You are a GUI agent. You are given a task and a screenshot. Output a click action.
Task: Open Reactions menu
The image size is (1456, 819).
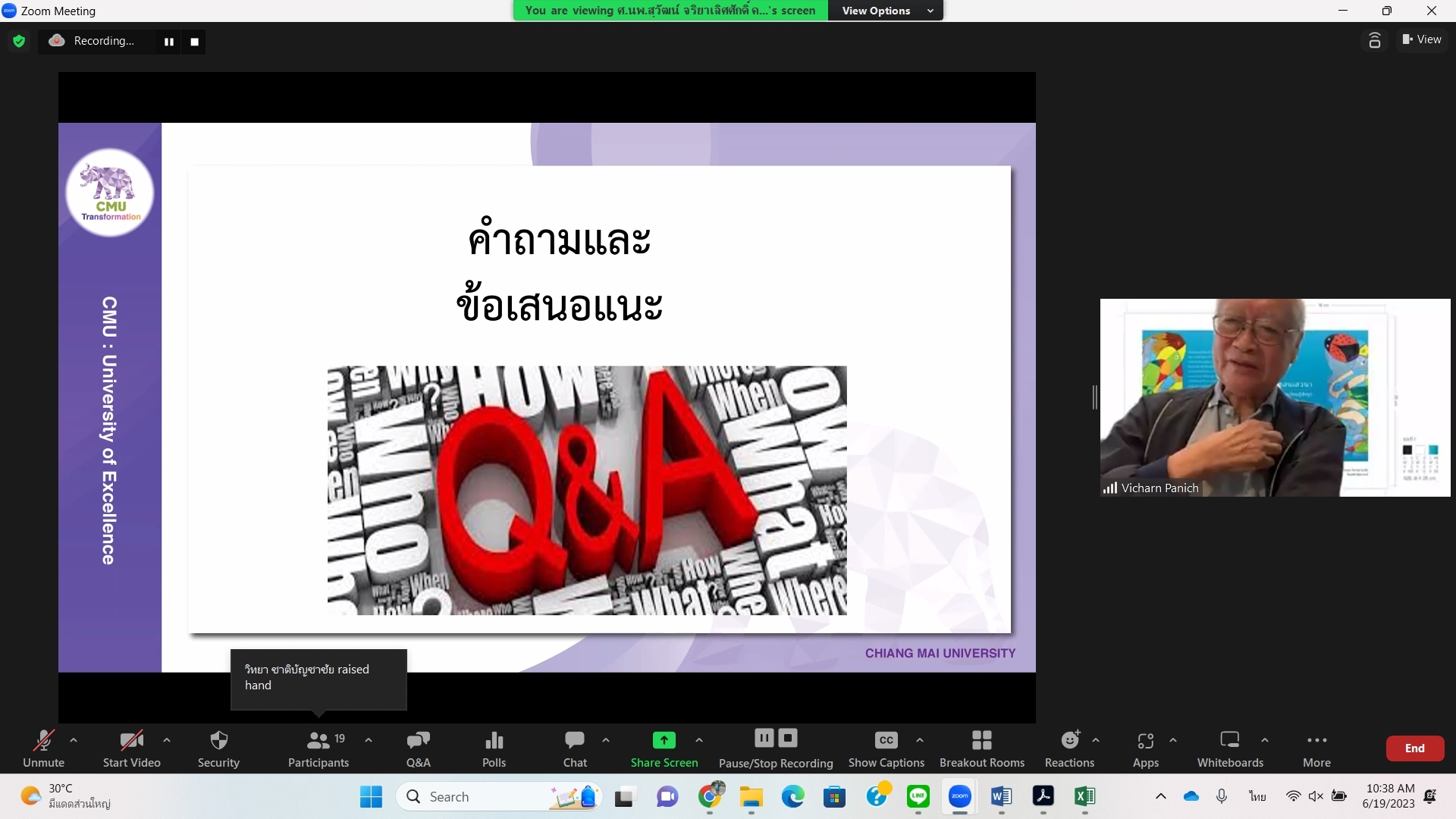coord(1069,748)
